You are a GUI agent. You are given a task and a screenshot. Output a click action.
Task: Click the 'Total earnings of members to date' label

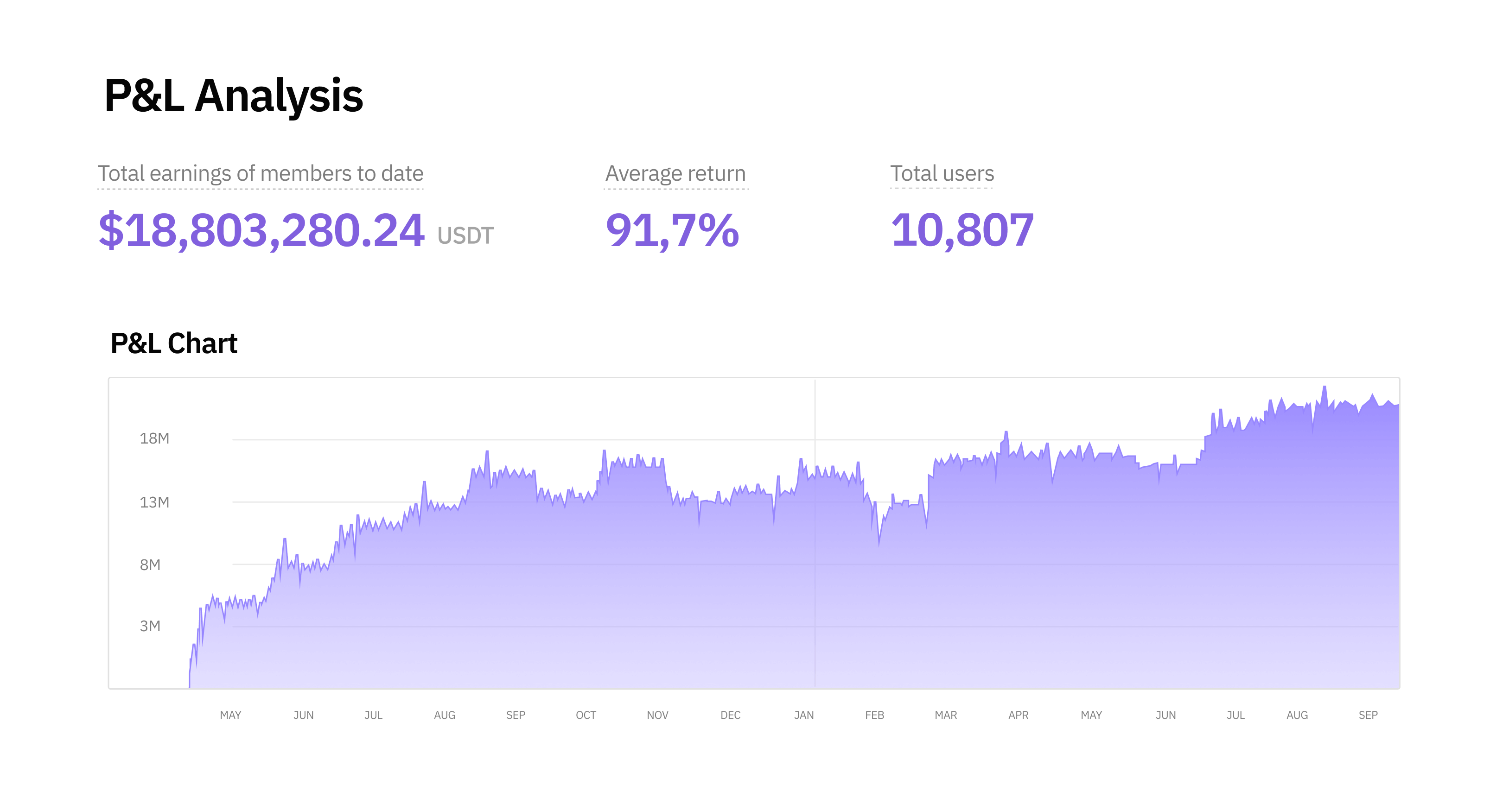(260, 174)
